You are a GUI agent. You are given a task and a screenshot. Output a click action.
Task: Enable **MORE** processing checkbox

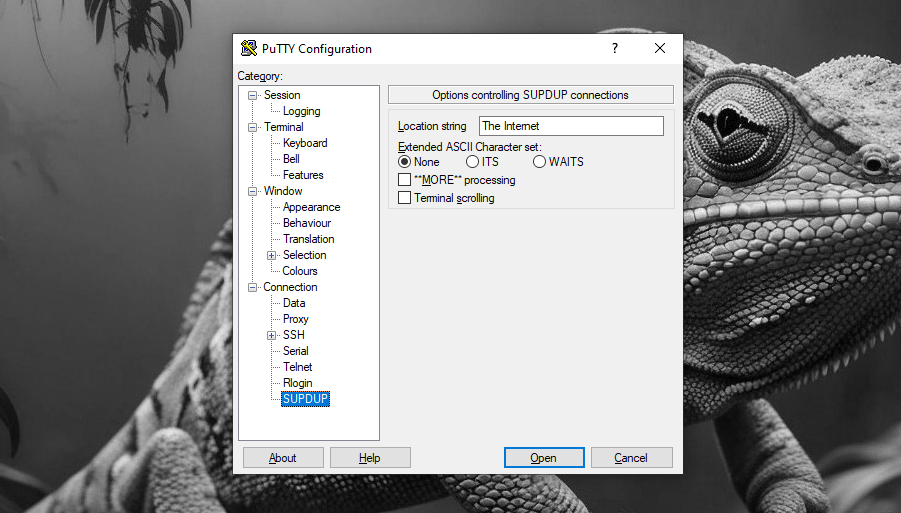tap(405, 180)
